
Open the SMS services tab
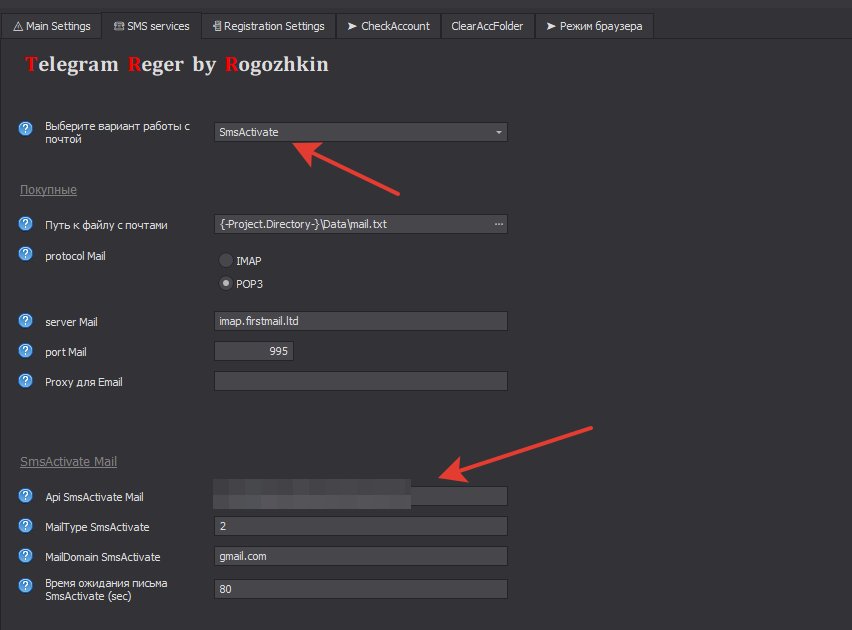[152, 26]
